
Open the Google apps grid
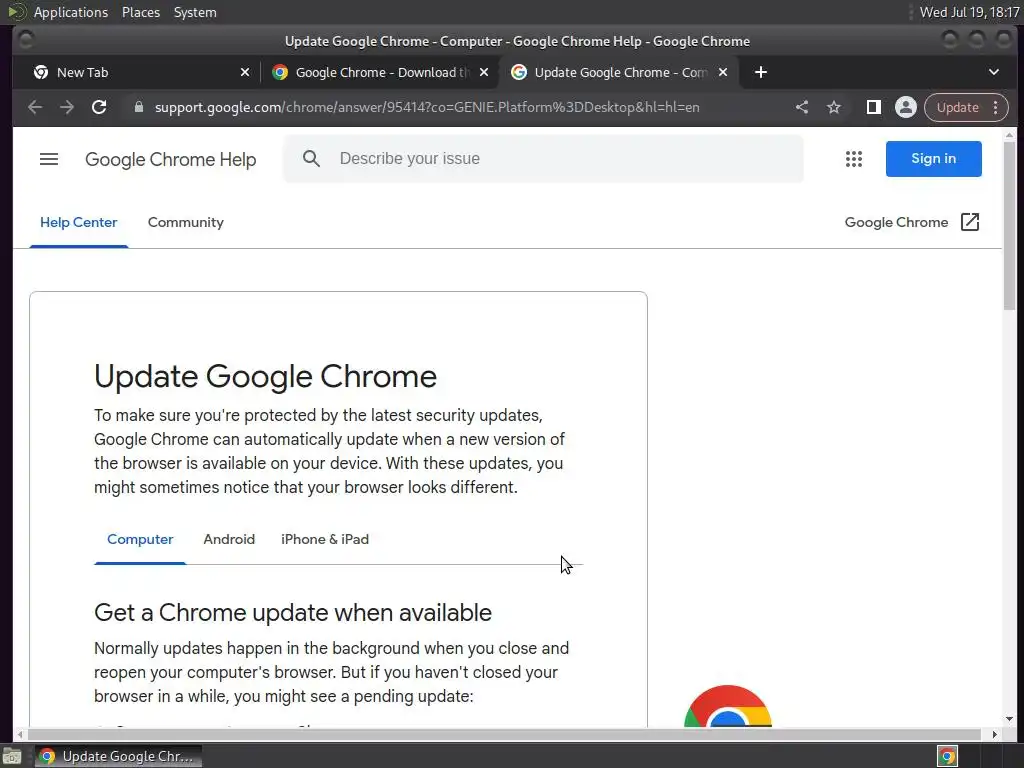(x=853, y=159)
